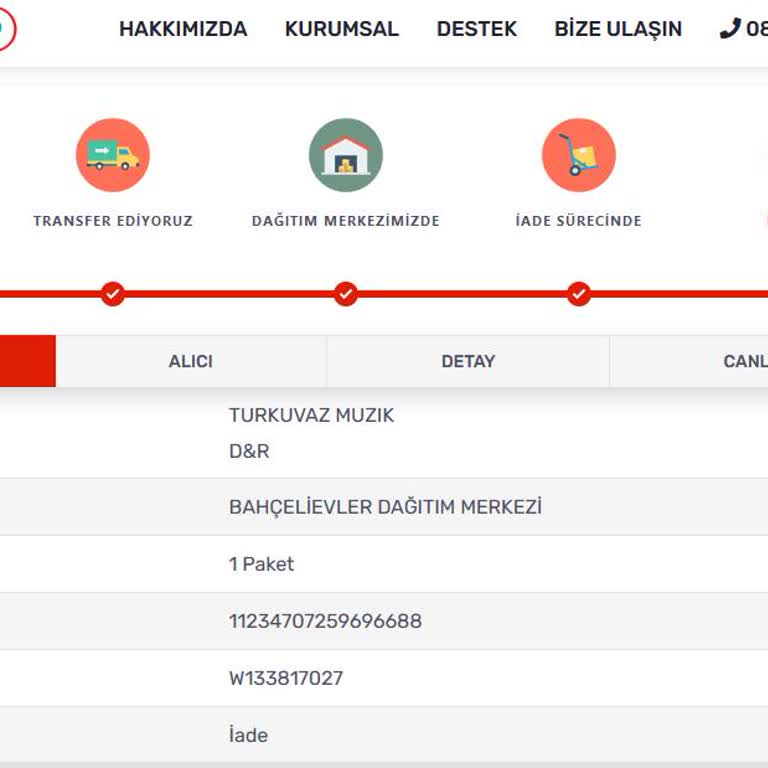
Task: Click the İADE SÜRECİNDE label
Action: [x=579, y=221]
